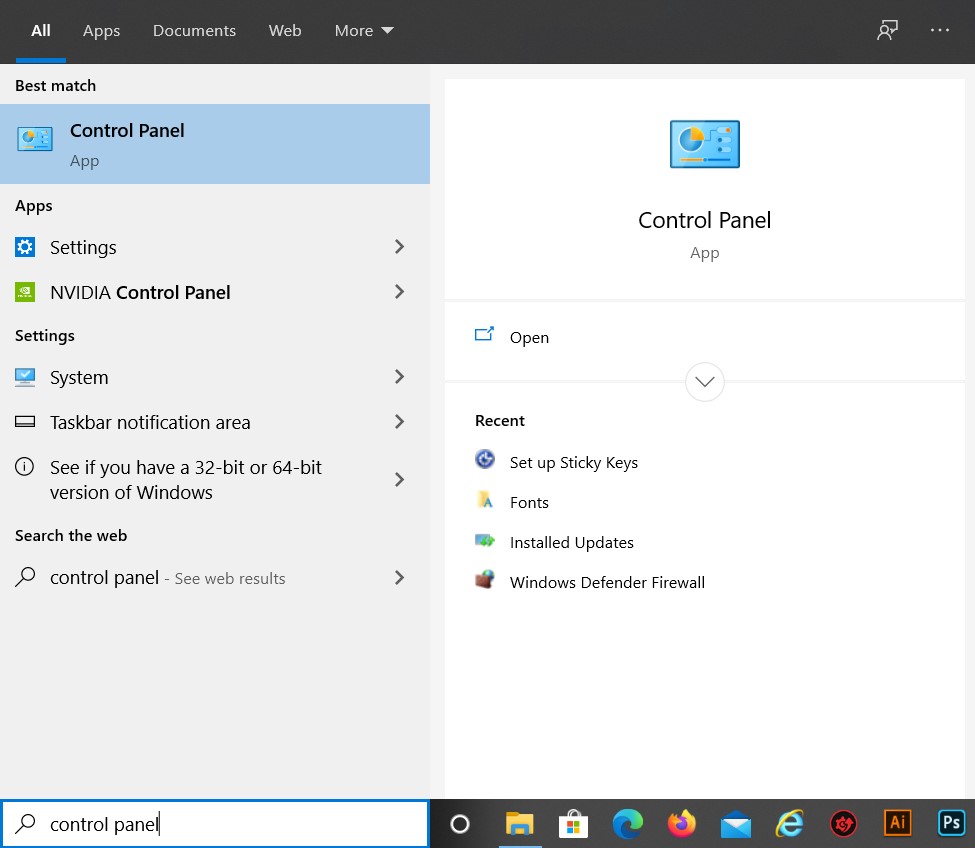Expand NVIDIA Control Panel options arrow
Screen dimensions: 975x848
pos(399,292)
